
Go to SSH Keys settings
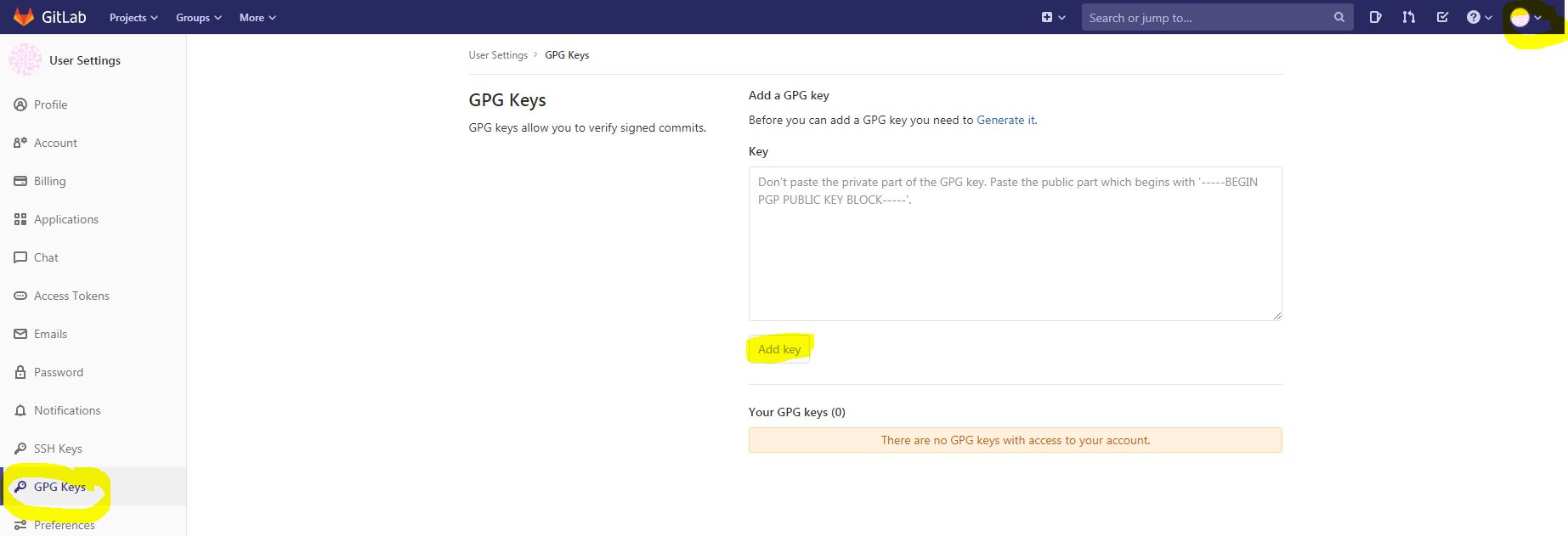click(x=58, y=449)
